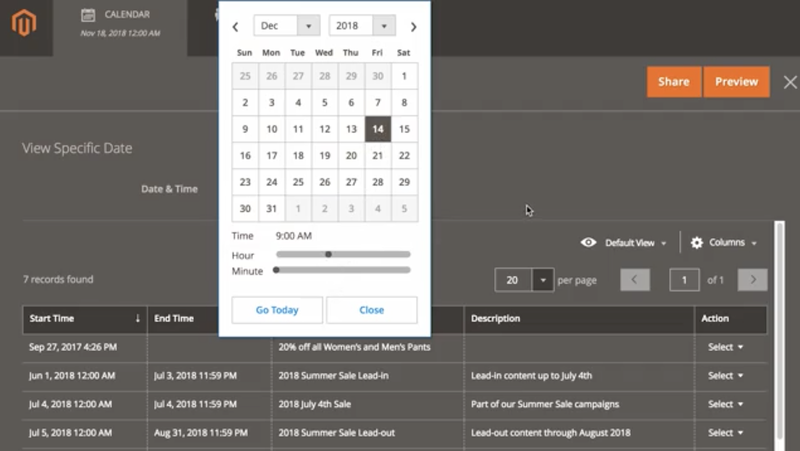
Task: Click the '7 records found' text
Action: click(x=58, y=279)
